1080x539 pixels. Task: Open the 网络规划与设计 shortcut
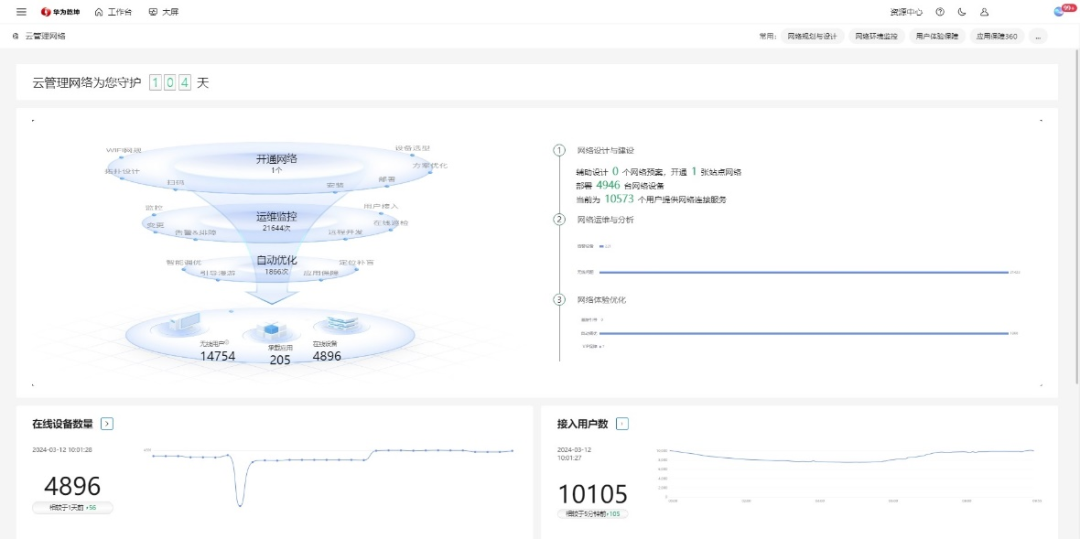pos(811,36)
